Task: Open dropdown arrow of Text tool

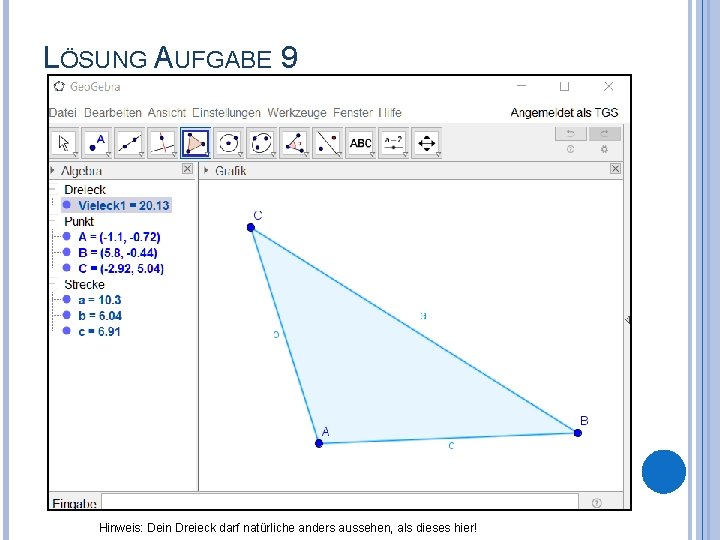Action: coord(372,155)
